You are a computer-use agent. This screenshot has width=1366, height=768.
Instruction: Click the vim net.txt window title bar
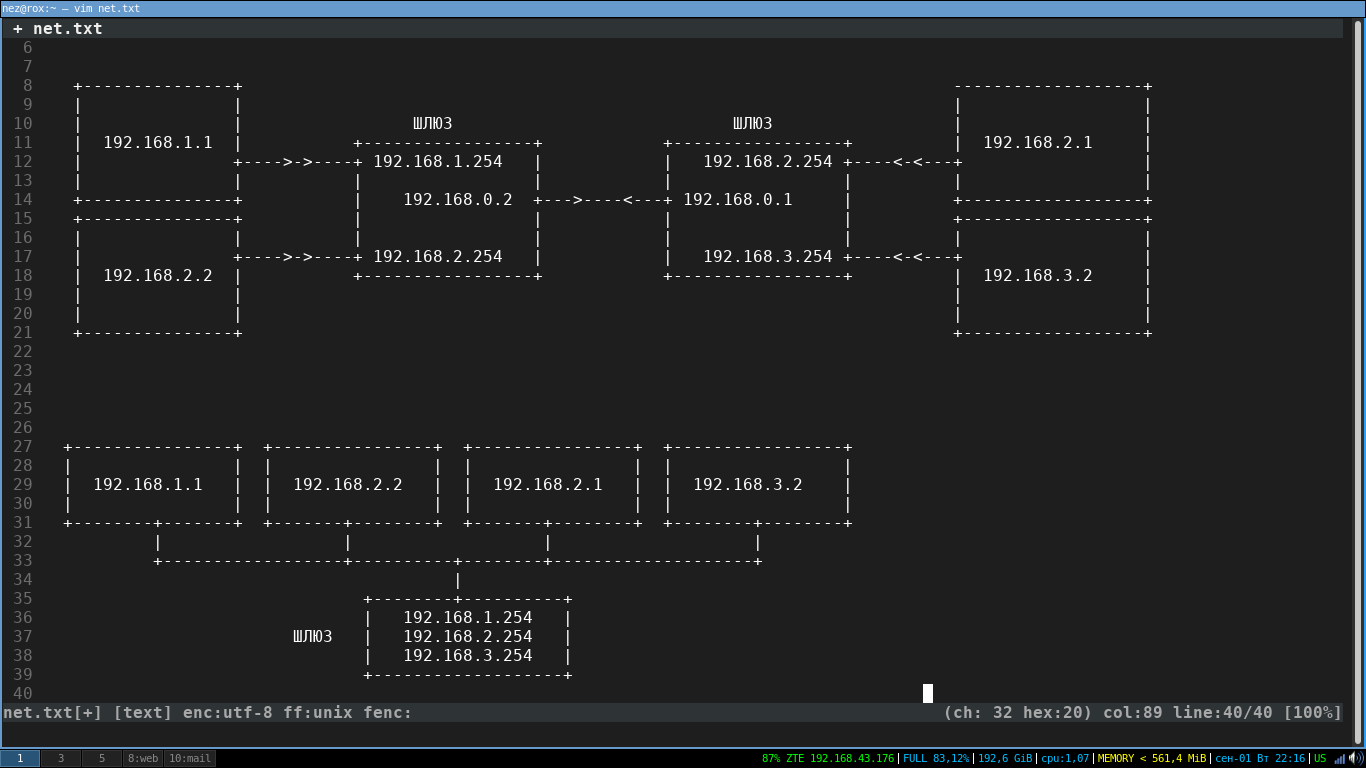point(683,8)
